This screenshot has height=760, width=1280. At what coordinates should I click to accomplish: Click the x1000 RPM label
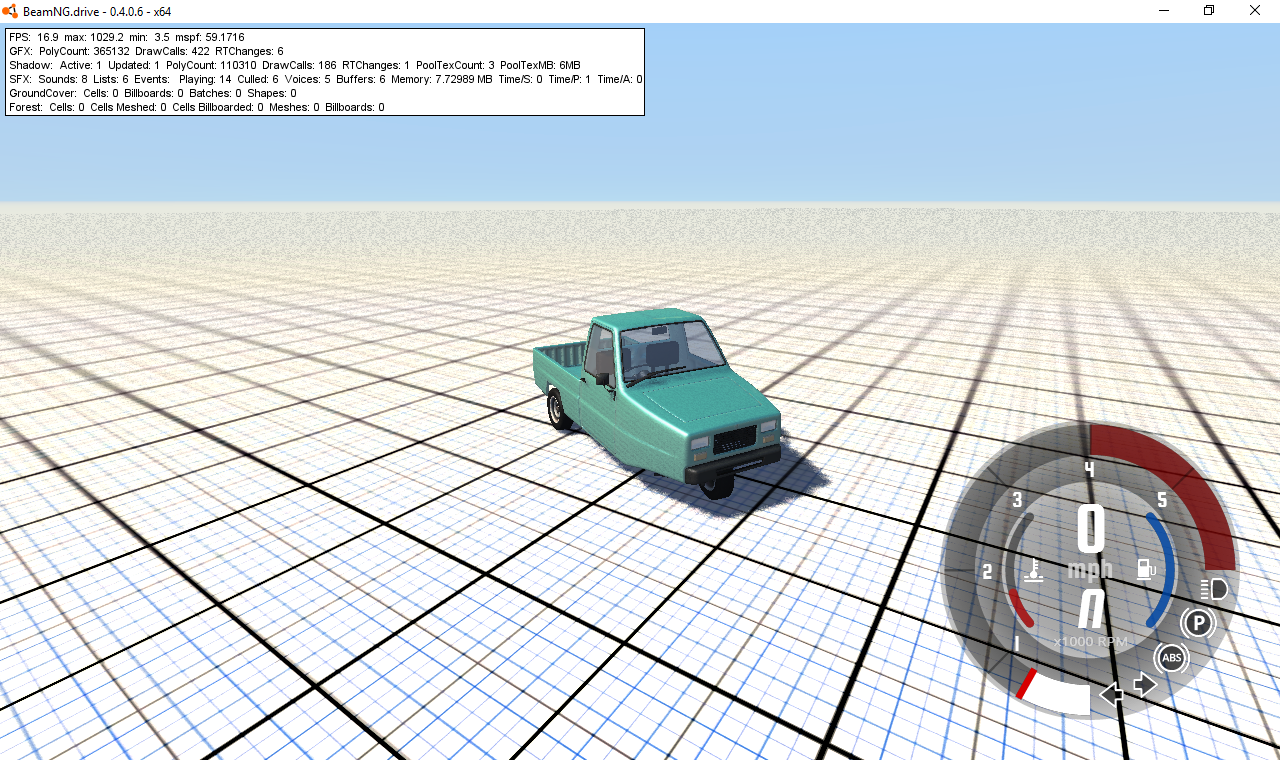coord(1090,641)
